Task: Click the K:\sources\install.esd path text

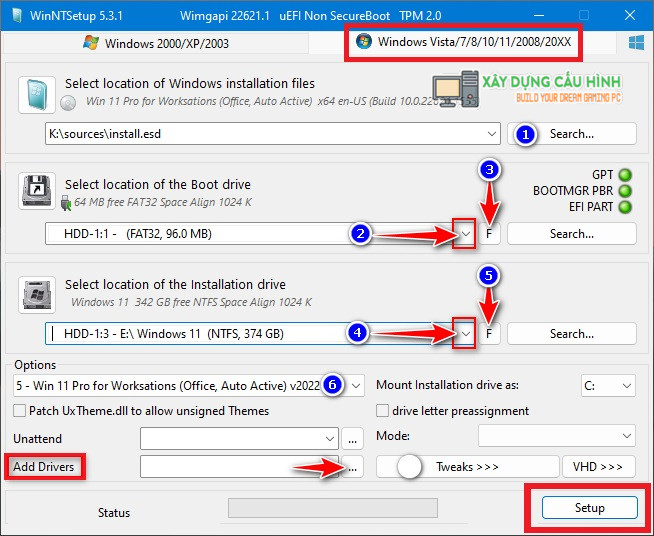Action: (105, 134)
